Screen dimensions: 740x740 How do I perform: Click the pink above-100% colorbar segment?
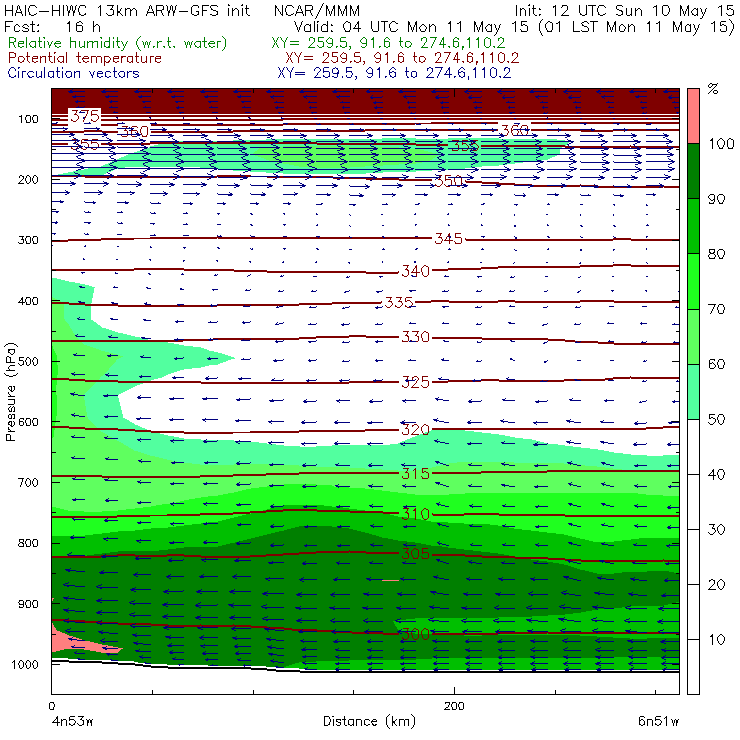click(693, 116)
